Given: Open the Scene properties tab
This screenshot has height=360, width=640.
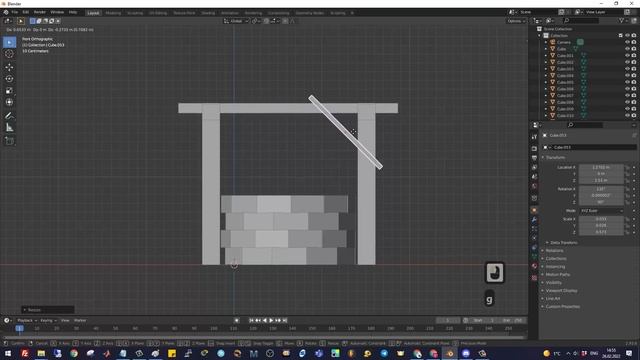Looking at the screenshot, I should click(534, 177).
